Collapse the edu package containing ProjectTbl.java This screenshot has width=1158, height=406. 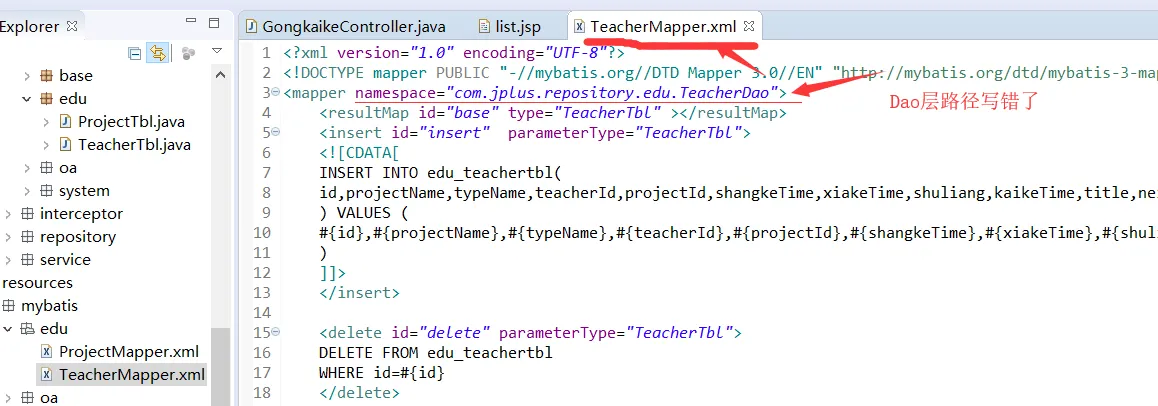tap(27, 98)
